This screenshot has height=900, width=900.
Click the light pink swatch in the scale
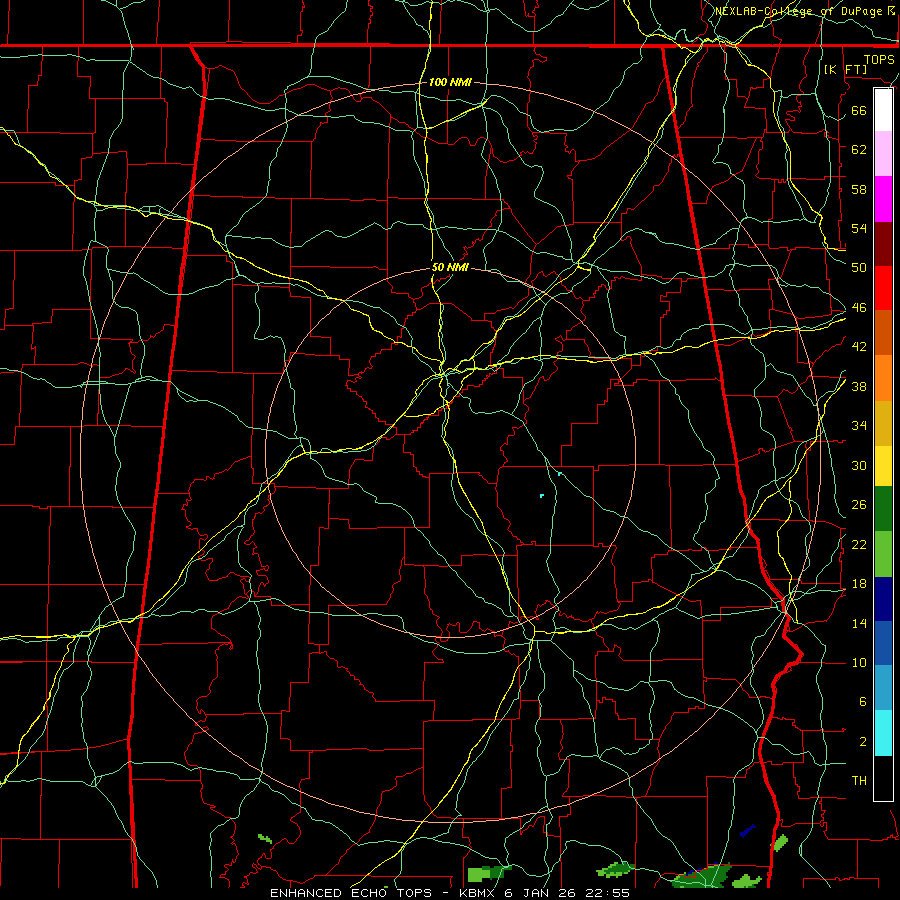pyautogui.click(x=883, y=154)
